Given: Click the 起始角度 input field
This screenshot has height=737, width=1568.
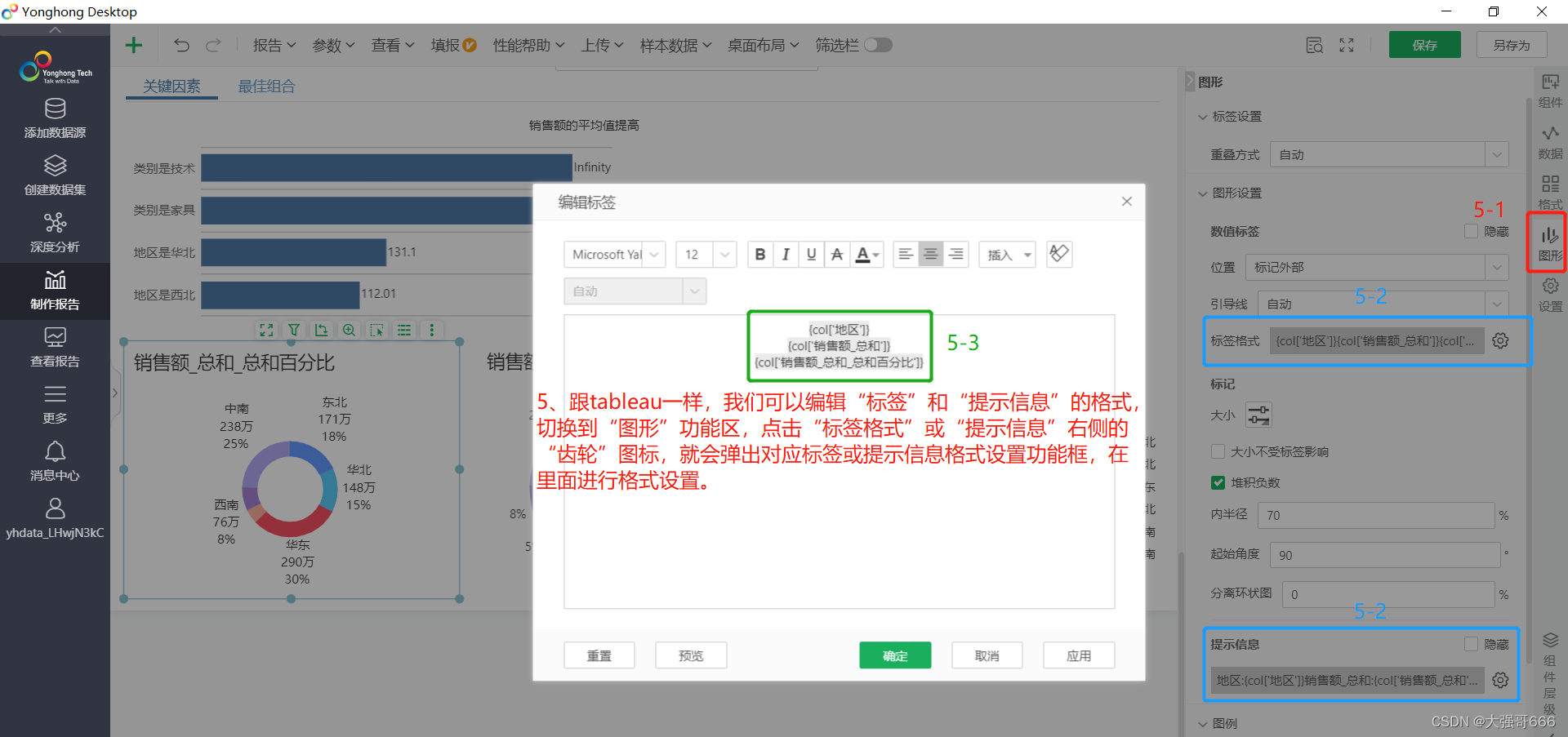Looking at the screenshot, I should (x=1386, y=555).
